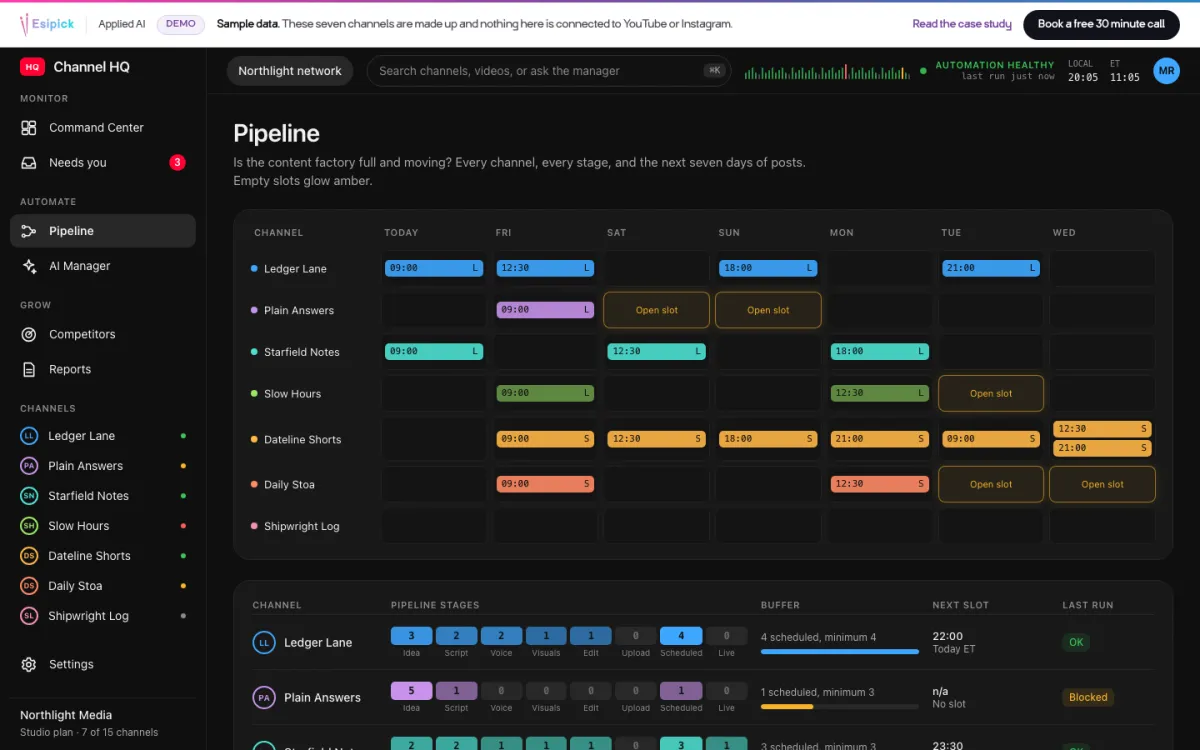Open the AI Manager page
This screenshot has height=750, width=1200.
(x=103, y=266)
